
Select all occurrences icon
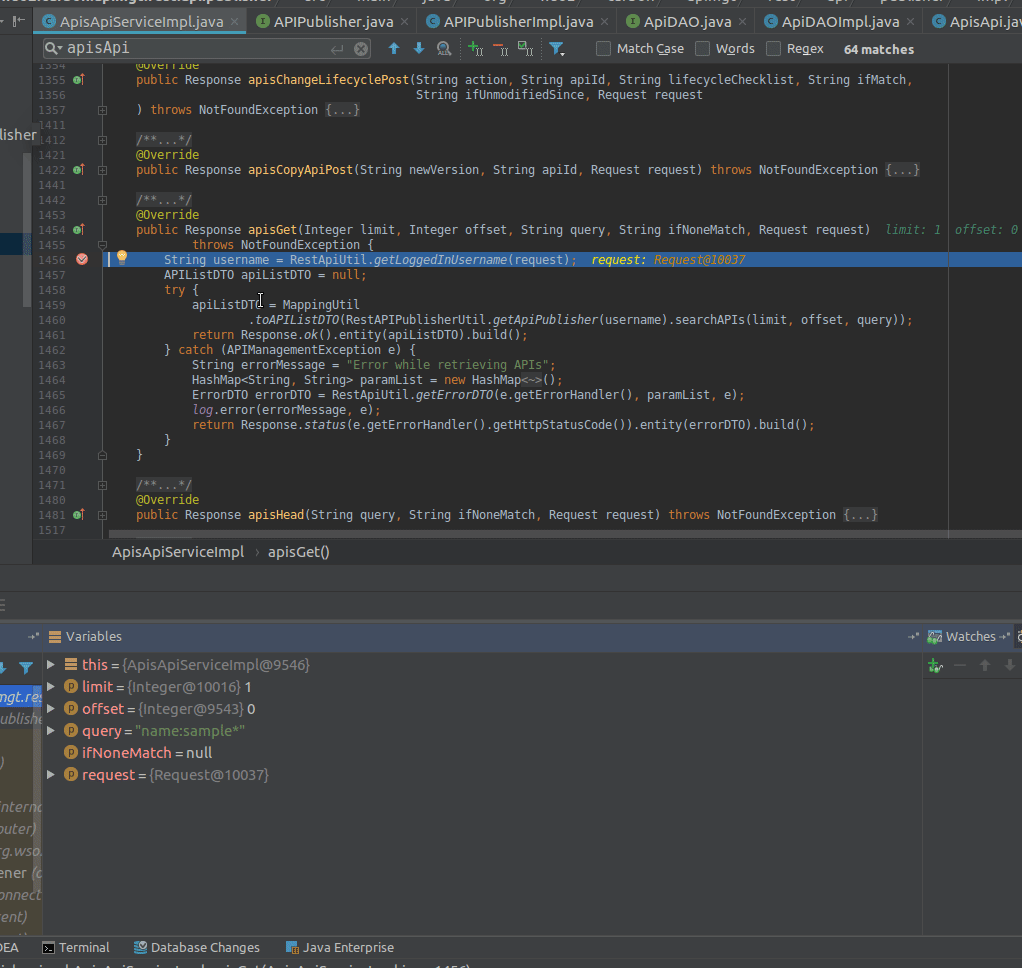point(525,48)
